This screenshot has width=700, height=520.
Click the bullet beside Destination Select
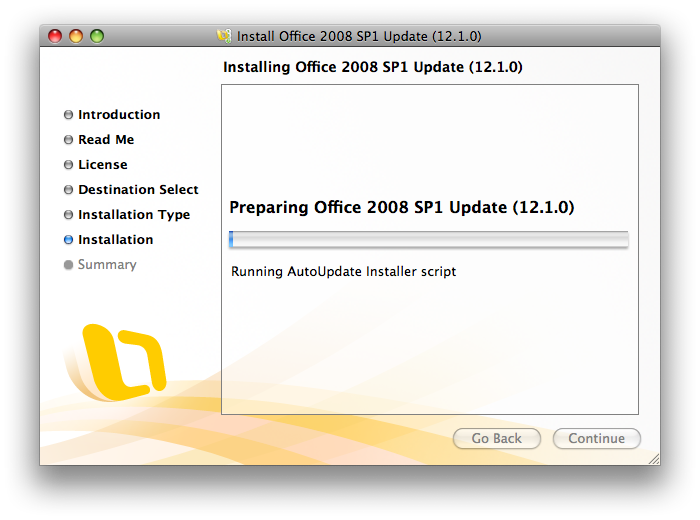(x=68, y=190)
